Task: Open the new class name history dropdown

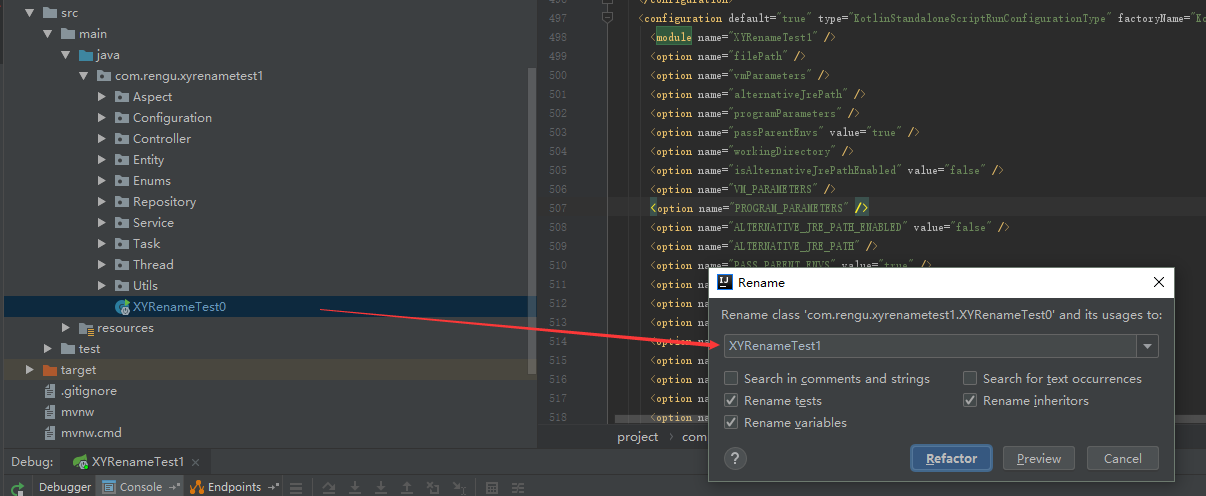Action: (1148, 346)
